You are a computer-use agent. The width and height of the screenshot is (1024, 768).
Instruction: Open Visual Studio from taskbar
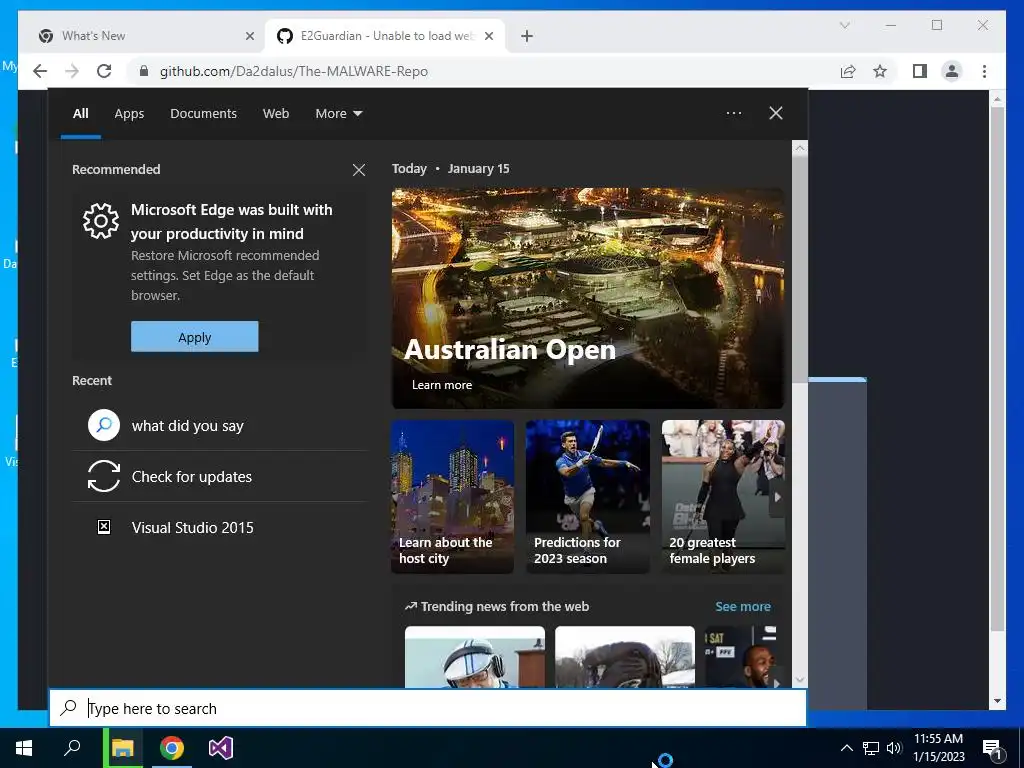[221, 748]
